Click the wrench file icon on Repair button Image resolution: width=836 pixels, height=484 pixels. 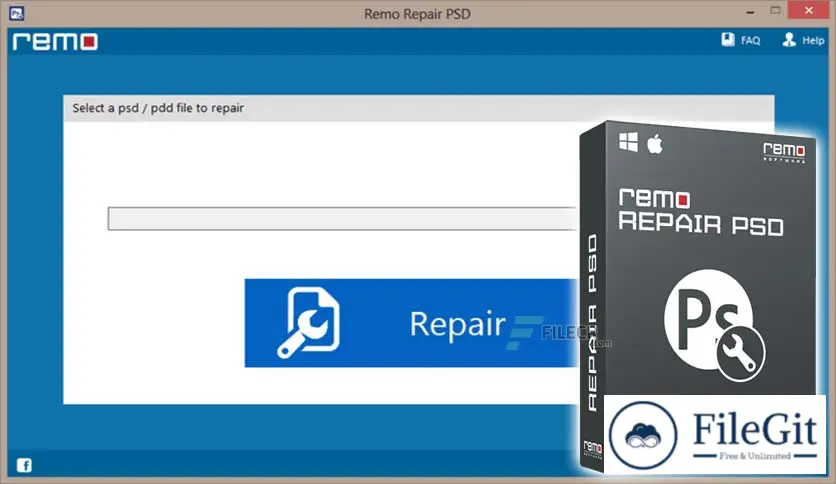point(309,322)
